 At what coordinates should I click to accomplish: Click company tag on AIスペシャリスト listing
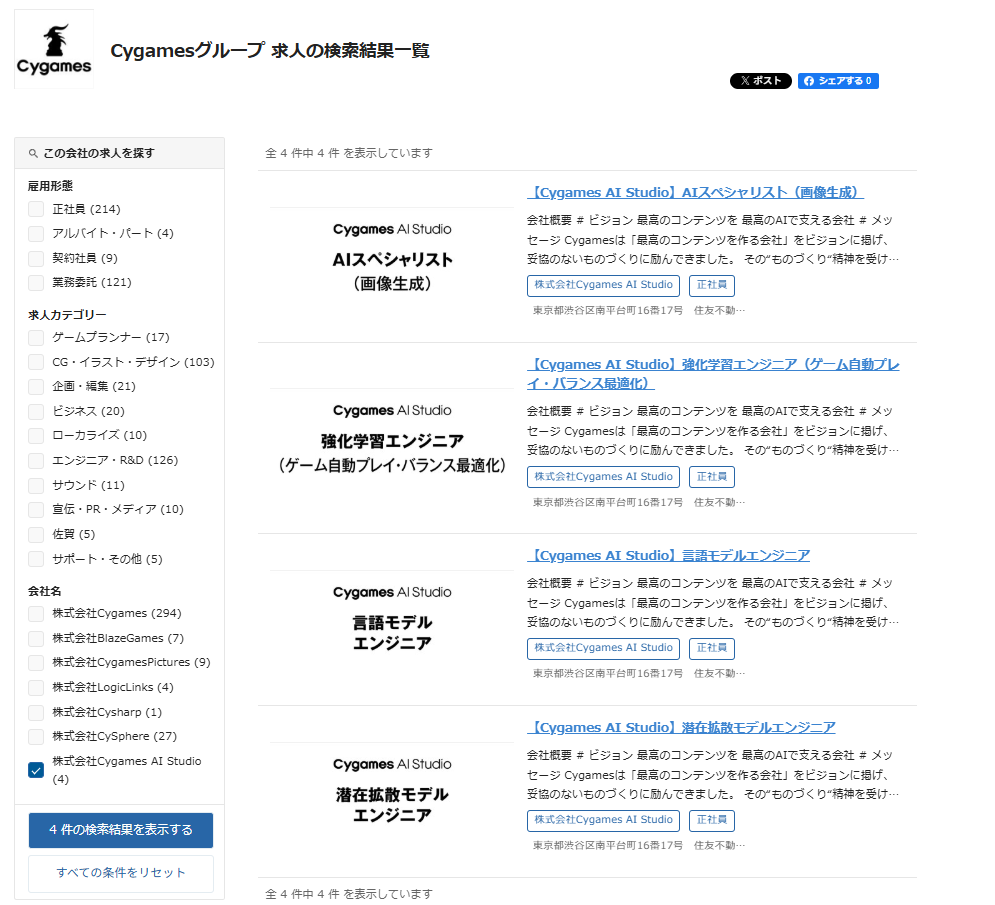(603, 286)
